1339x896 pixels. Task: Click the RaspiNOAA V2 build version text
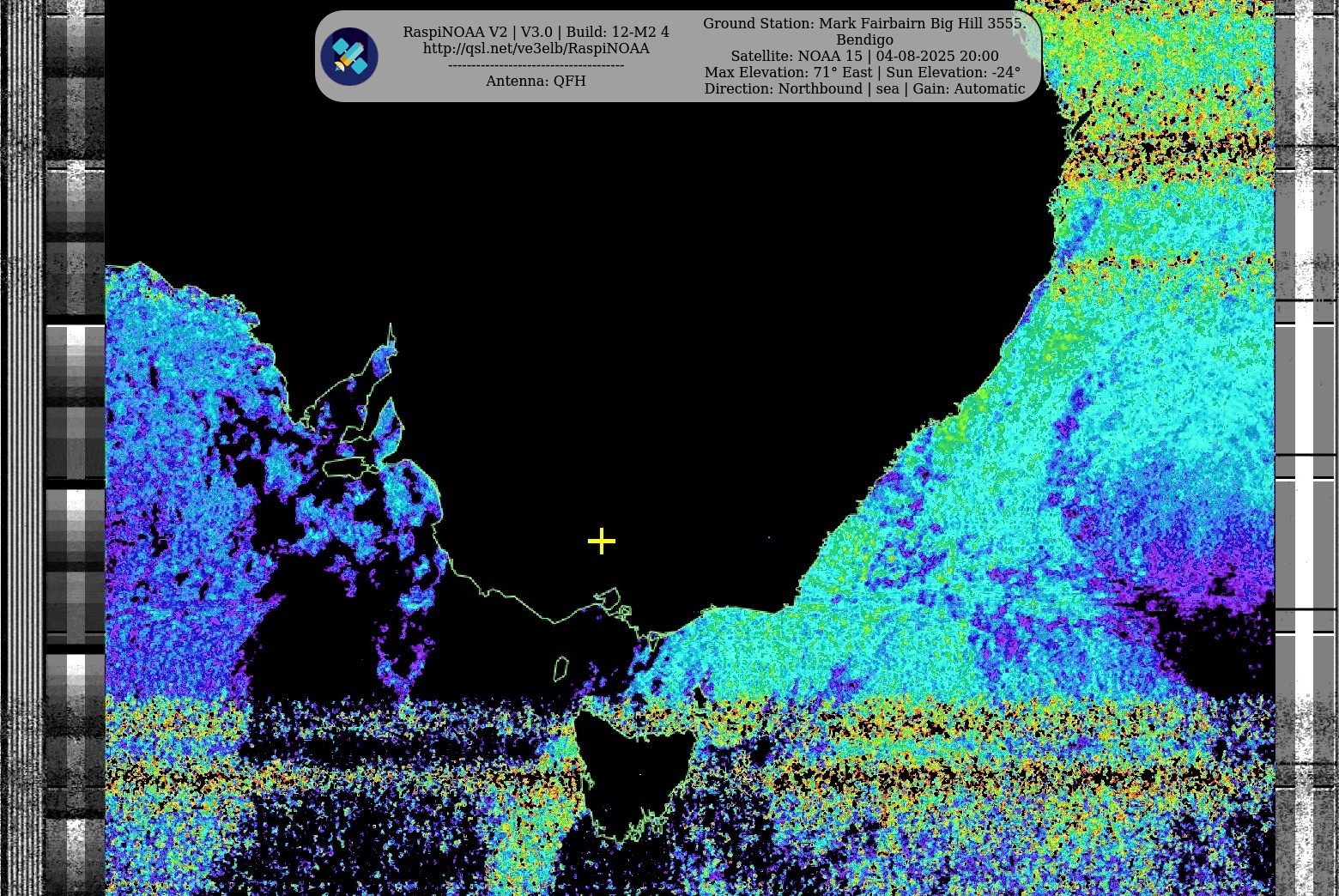tap(536, 33)
